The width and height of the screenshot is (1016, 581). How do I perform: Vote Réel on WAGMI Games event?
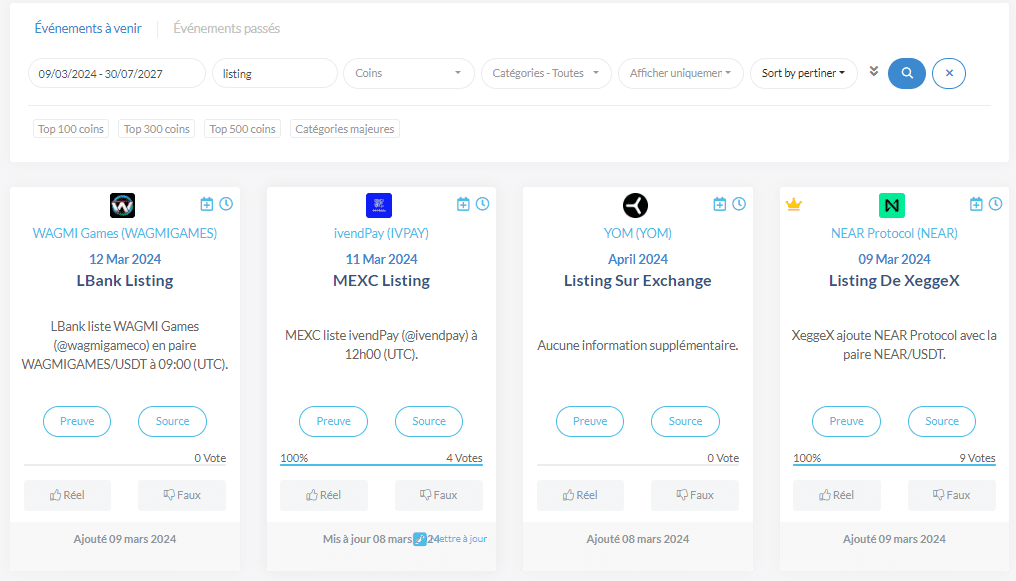click(67, 495)
